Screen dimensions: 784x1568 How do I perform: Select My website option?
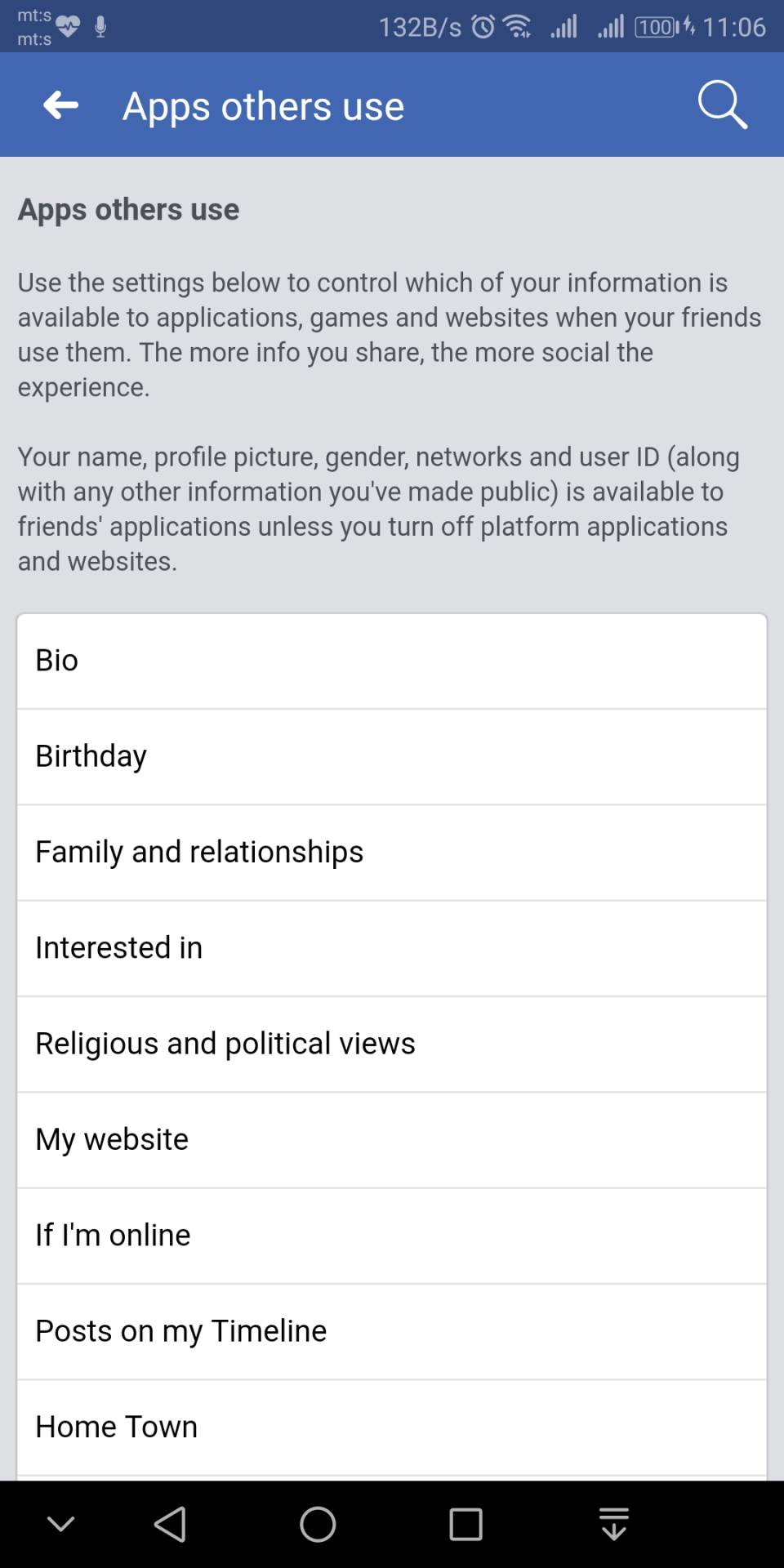(x=392, y=1139)
